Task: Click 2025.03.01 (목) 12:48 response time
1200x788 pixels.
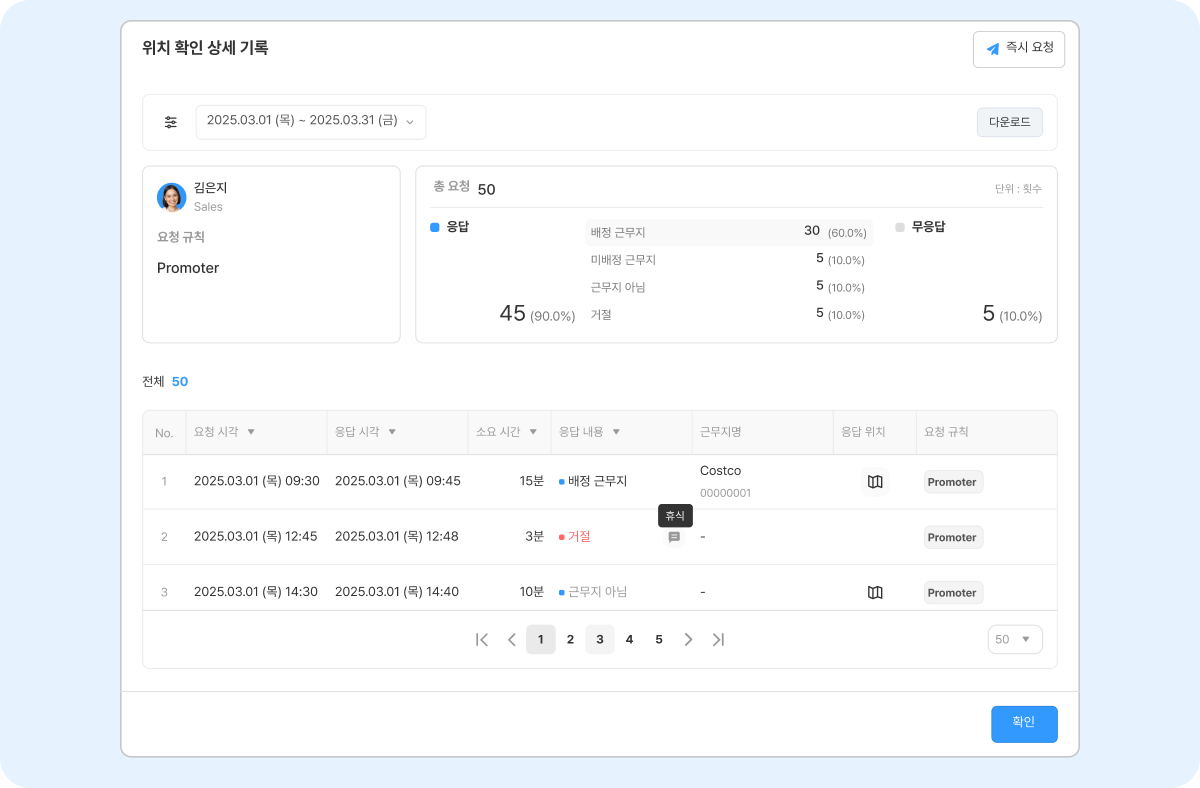Action: [x=397, y=536]
